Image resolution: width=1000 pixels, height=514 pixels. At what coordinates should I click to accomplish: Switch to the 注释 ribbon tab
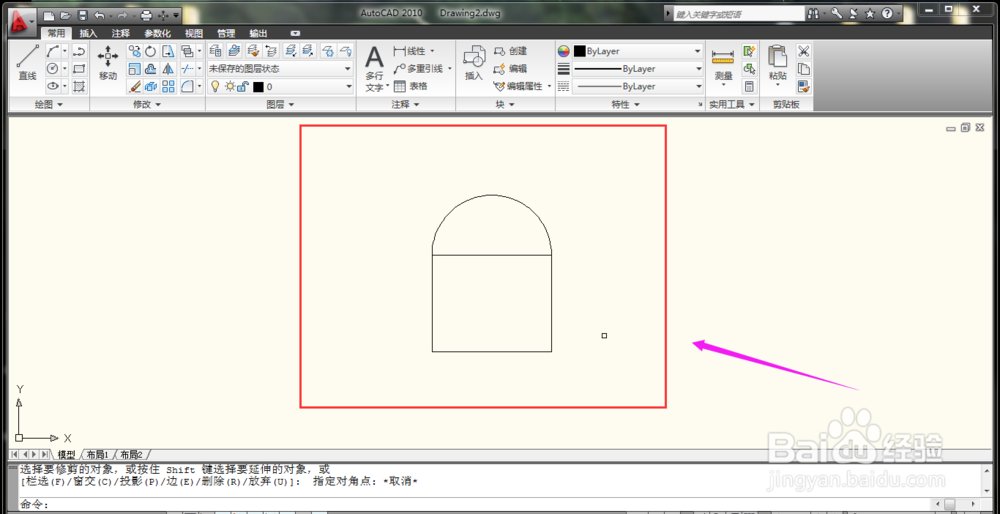[x=121, y=34]
